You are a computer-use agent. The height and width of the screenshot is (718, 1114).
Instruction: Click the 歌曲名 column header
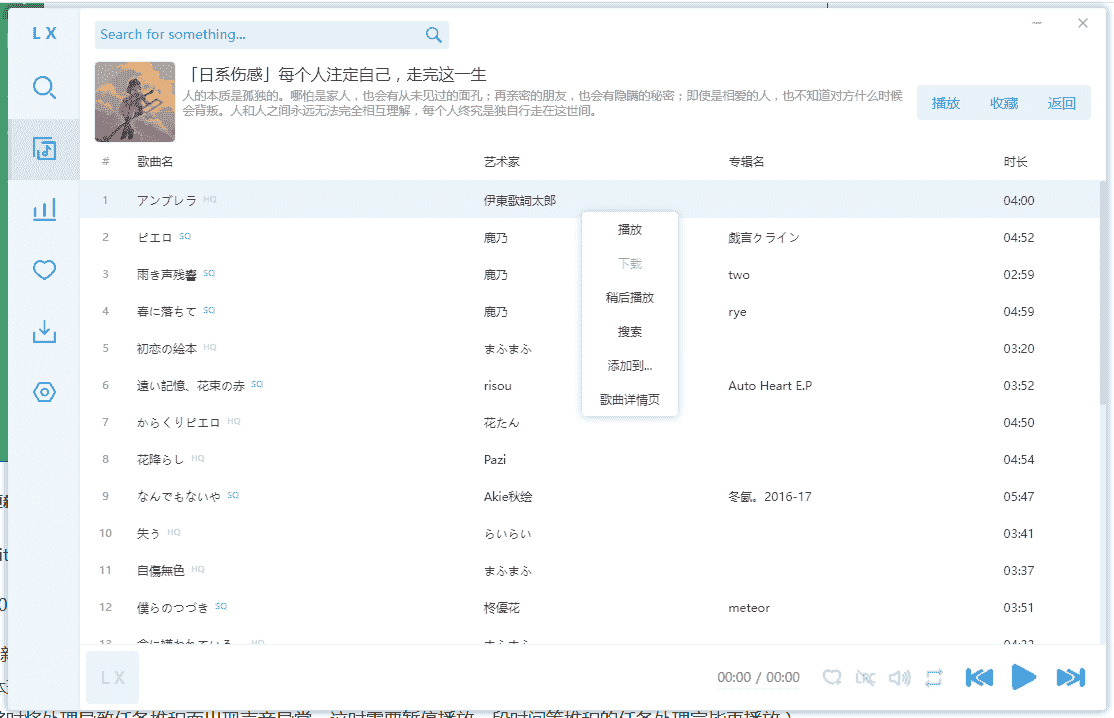click(155, 162)
